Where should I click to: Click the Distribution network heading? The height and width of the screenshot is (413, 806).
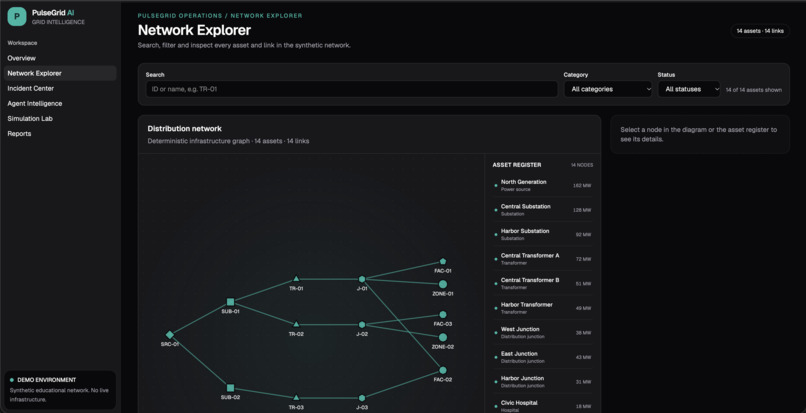pos(185,129)
